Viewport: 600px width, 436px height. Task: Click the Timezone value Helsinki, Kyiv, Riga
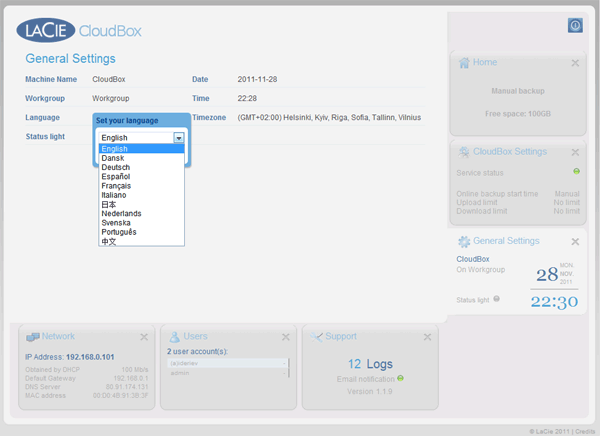pos(329,118)
